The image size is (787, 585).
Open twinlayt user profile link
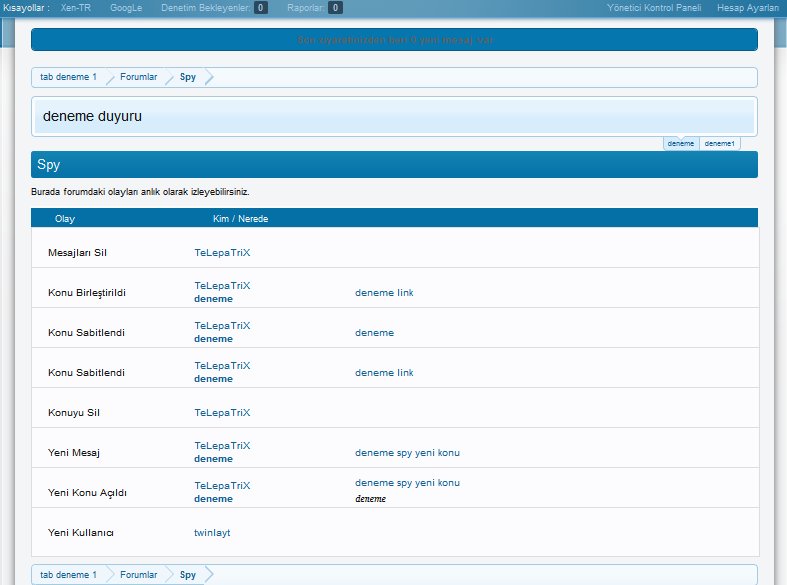click(212, 533)
